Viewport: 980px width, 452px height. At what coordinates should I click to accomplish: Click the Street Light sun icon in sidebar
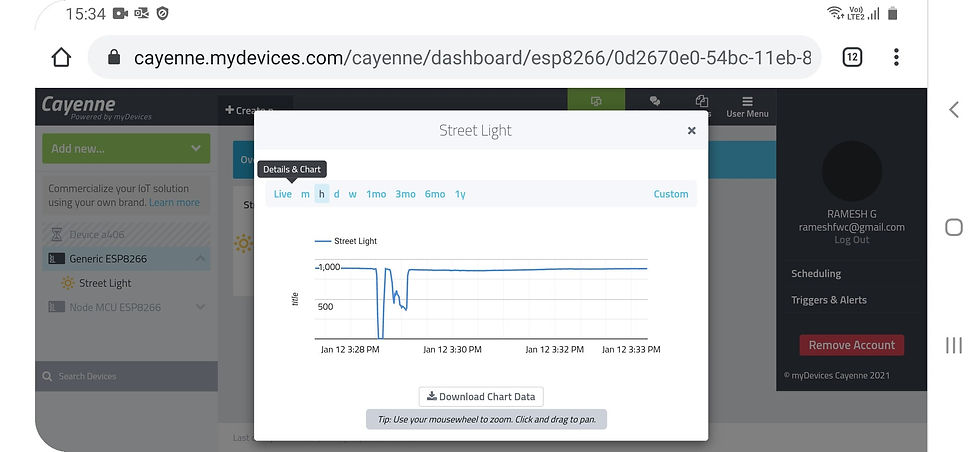pyautogui.click(x=68, y=283)
